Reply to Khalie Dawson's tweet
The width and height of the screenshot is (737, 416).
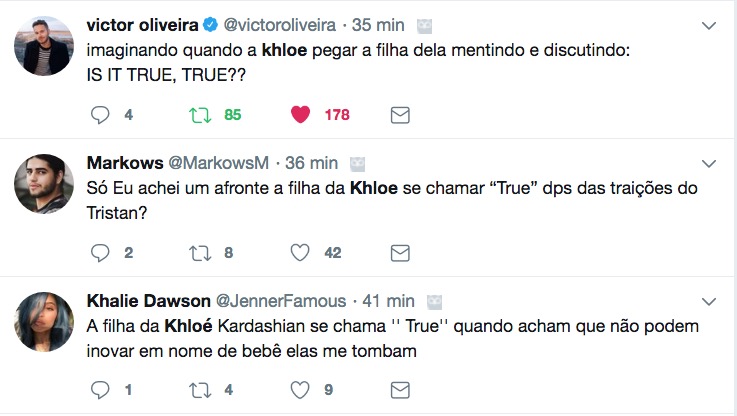point(100,390)
